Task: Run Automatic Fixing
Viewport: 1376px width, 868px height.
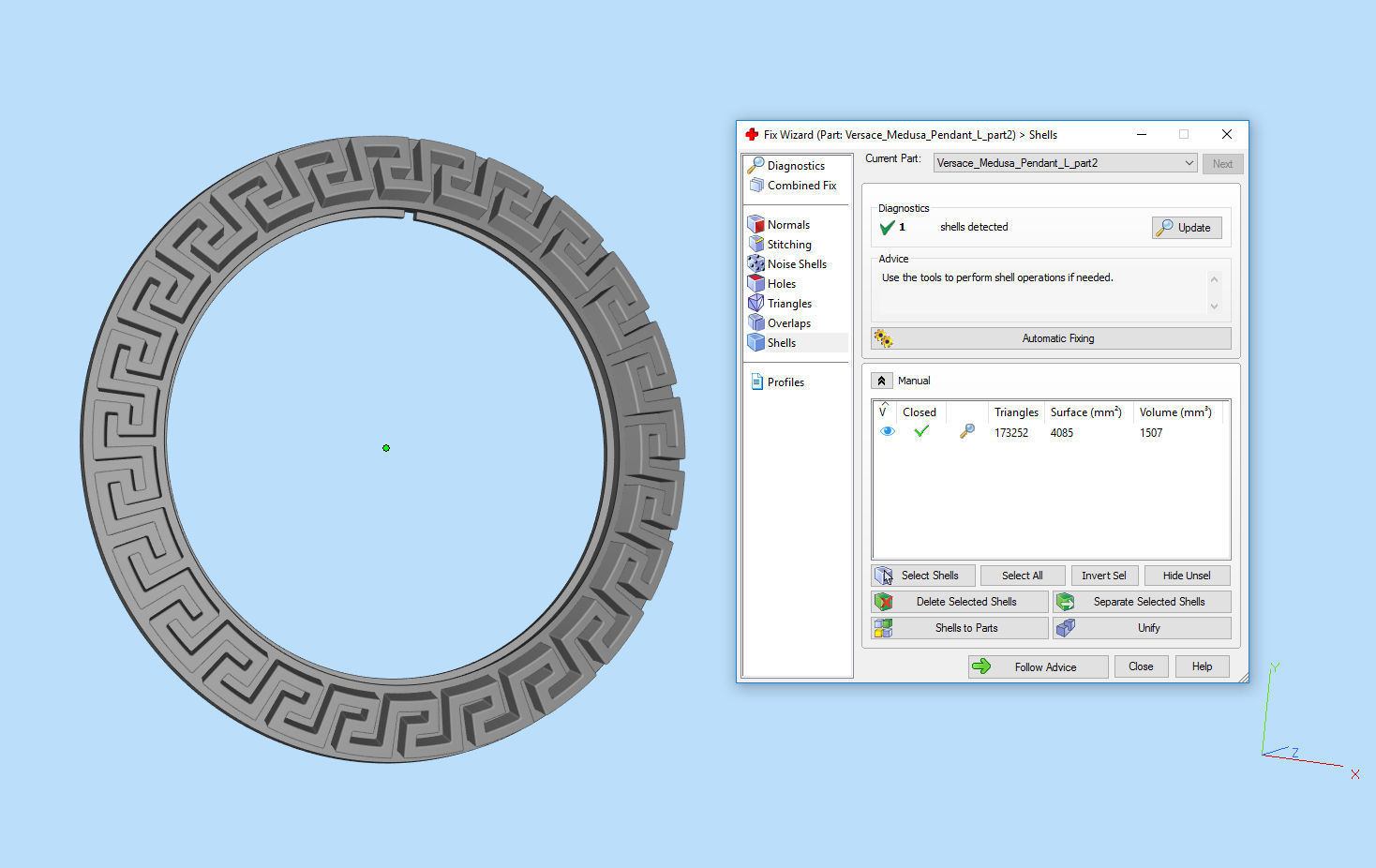Action: pyautogui.click(x=1051, y=338)
